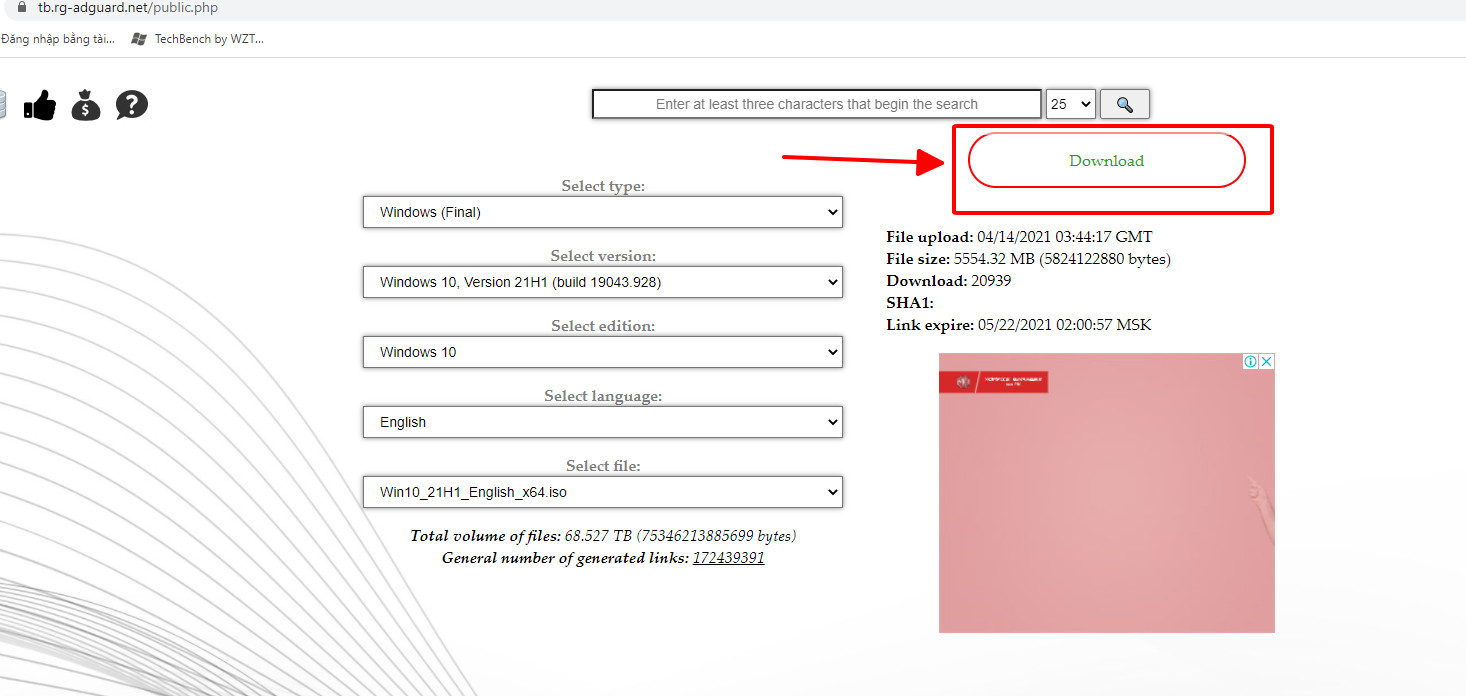Click the money bag donate icon

86,105
